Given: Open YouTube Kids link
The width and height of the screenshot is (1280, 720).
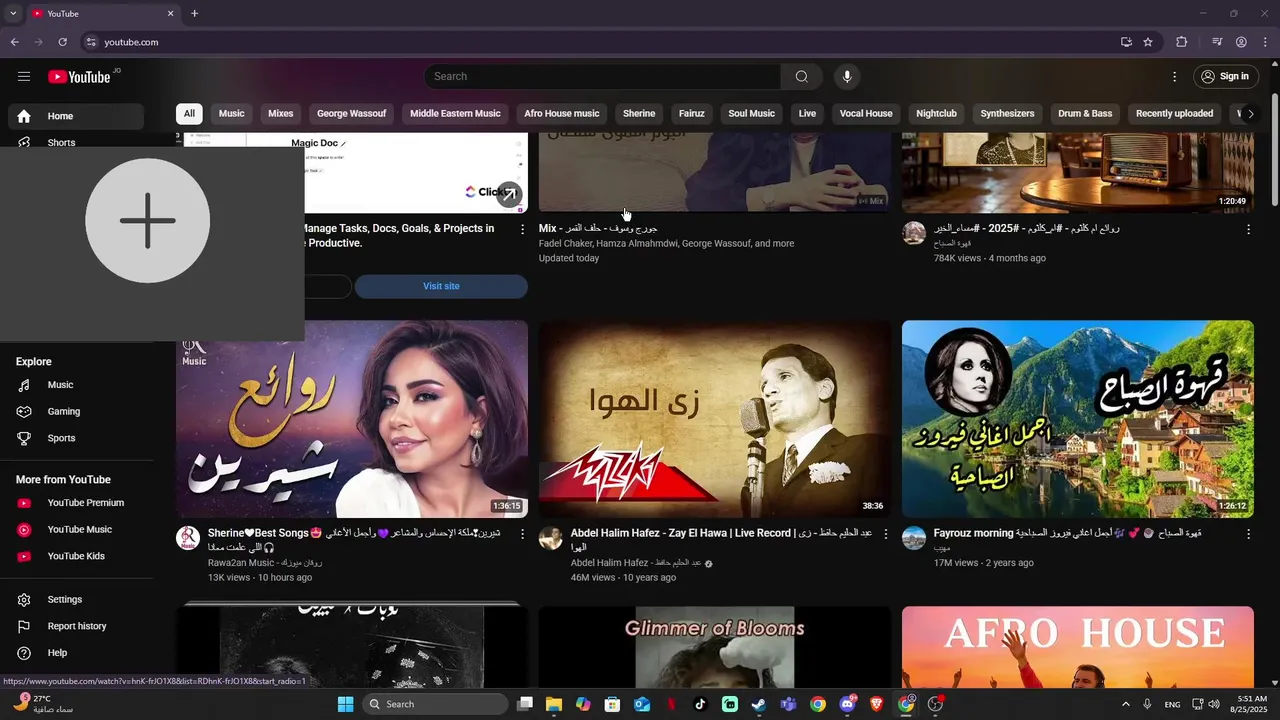Looking at the screenshot, I should (76, 556).
